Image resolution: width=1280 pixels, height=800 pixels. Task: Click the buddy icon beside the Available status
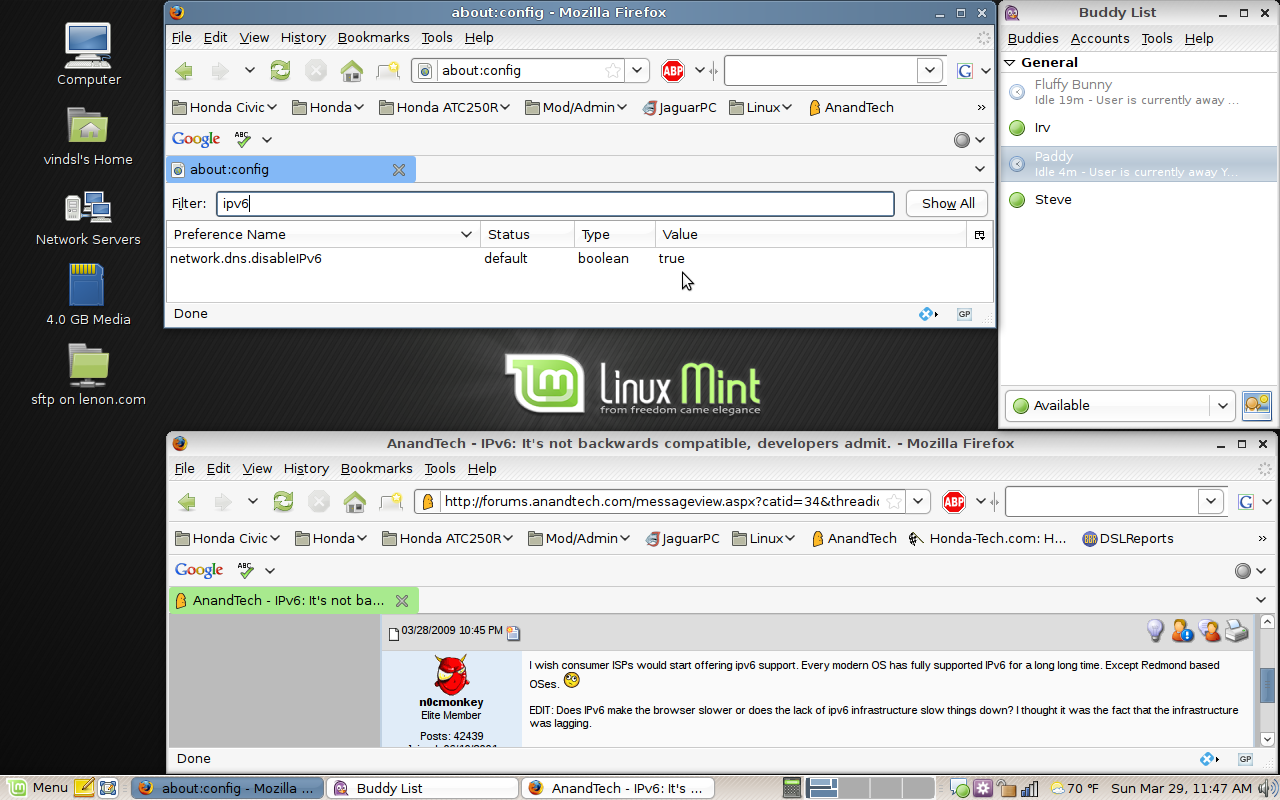pos(1256,405)
